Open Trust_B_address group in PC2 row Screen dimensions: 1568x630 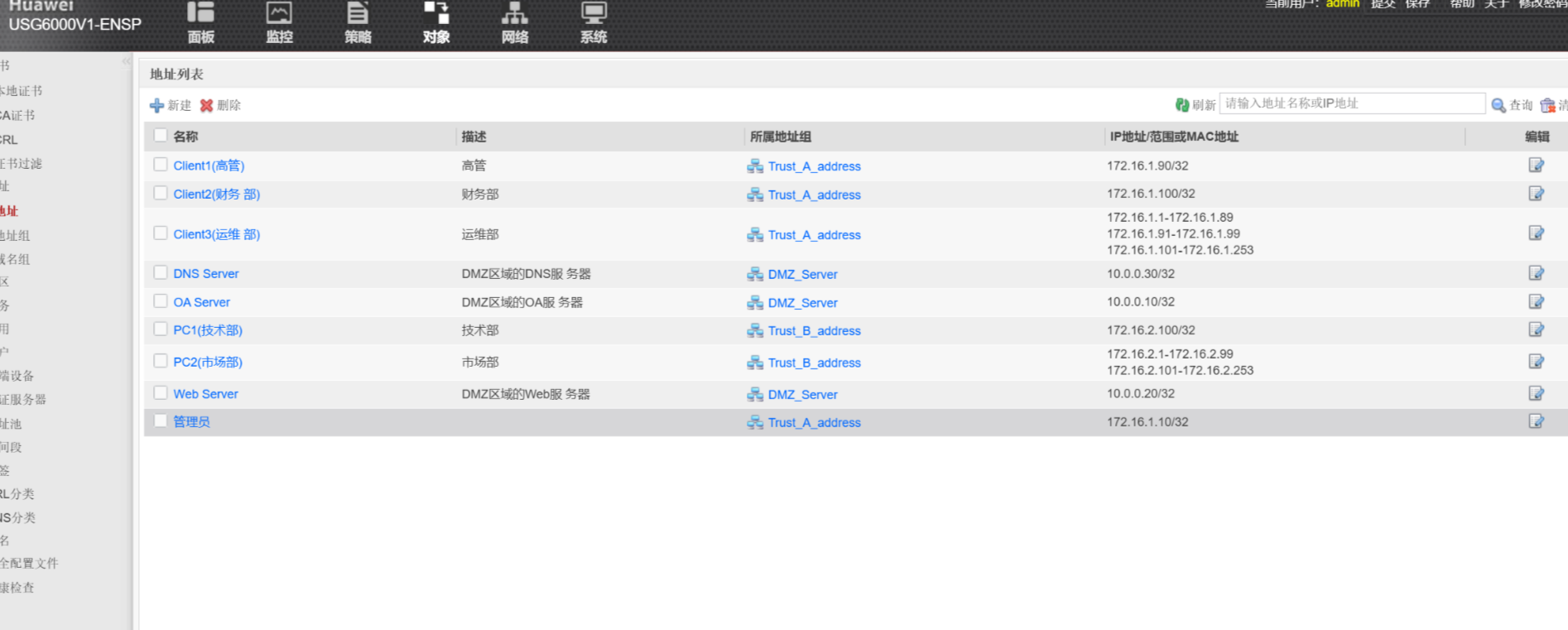(814, 363)
